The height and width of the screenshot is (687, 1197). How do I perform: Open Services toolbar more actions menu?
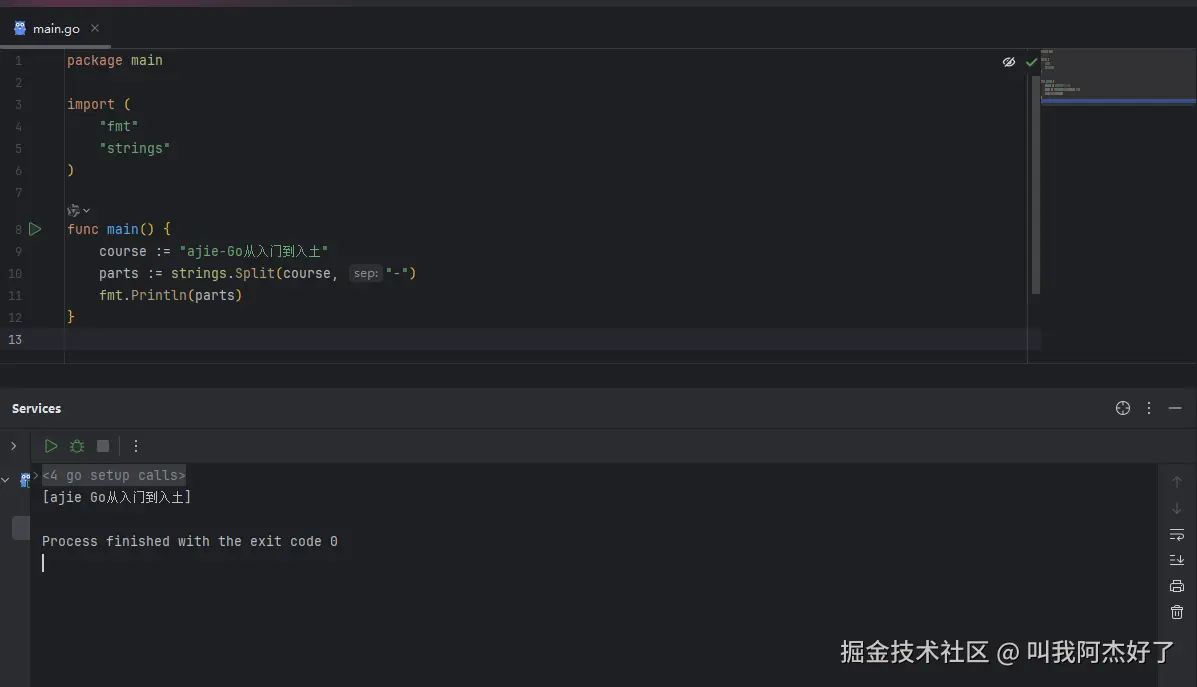pyautogui.click(x=136, y=446)
